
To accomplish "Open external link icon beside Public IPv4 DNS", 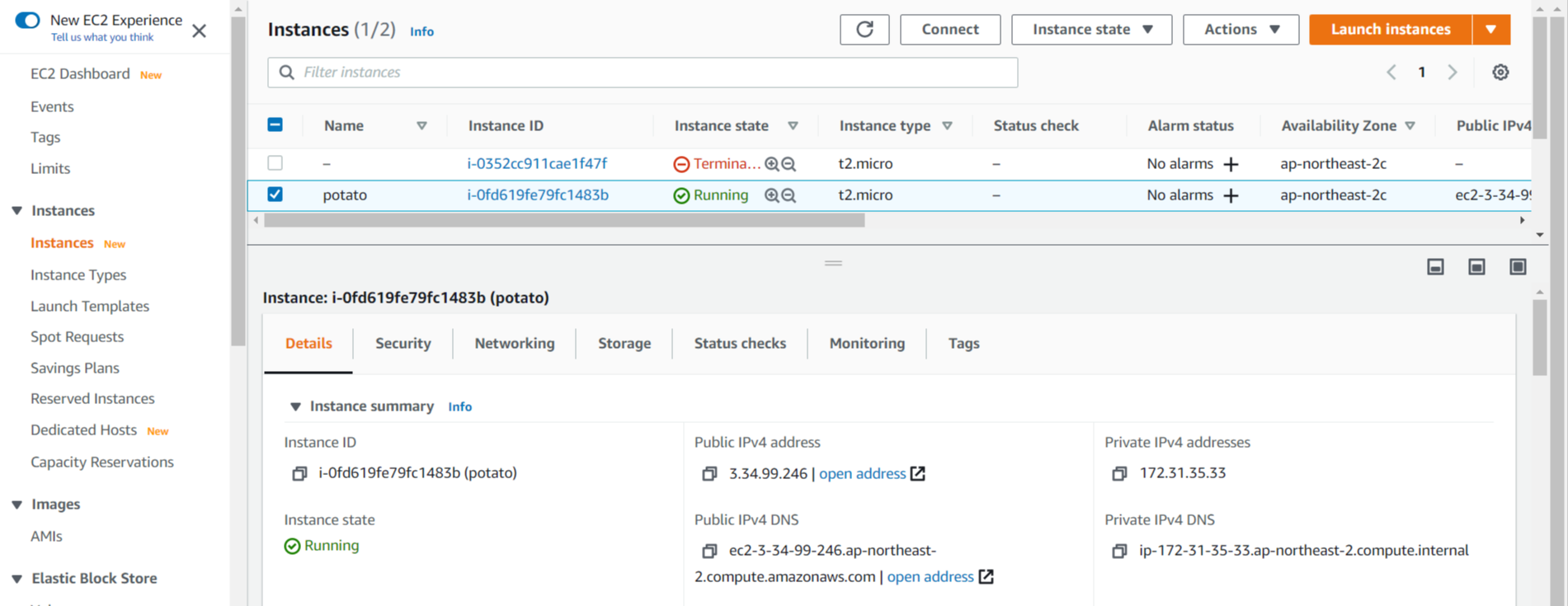I will point(986,576).
